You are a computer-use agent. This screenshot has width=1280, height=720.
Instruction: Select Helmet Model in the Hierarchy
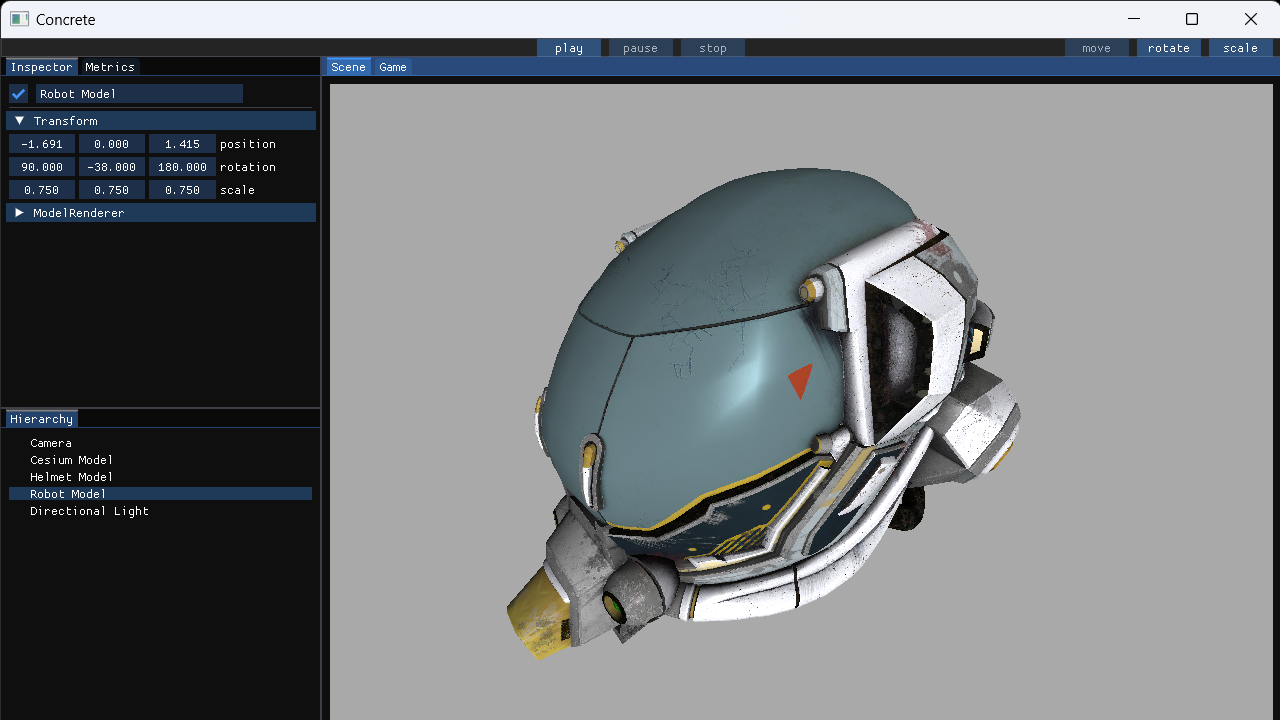(x=71, y=477)
